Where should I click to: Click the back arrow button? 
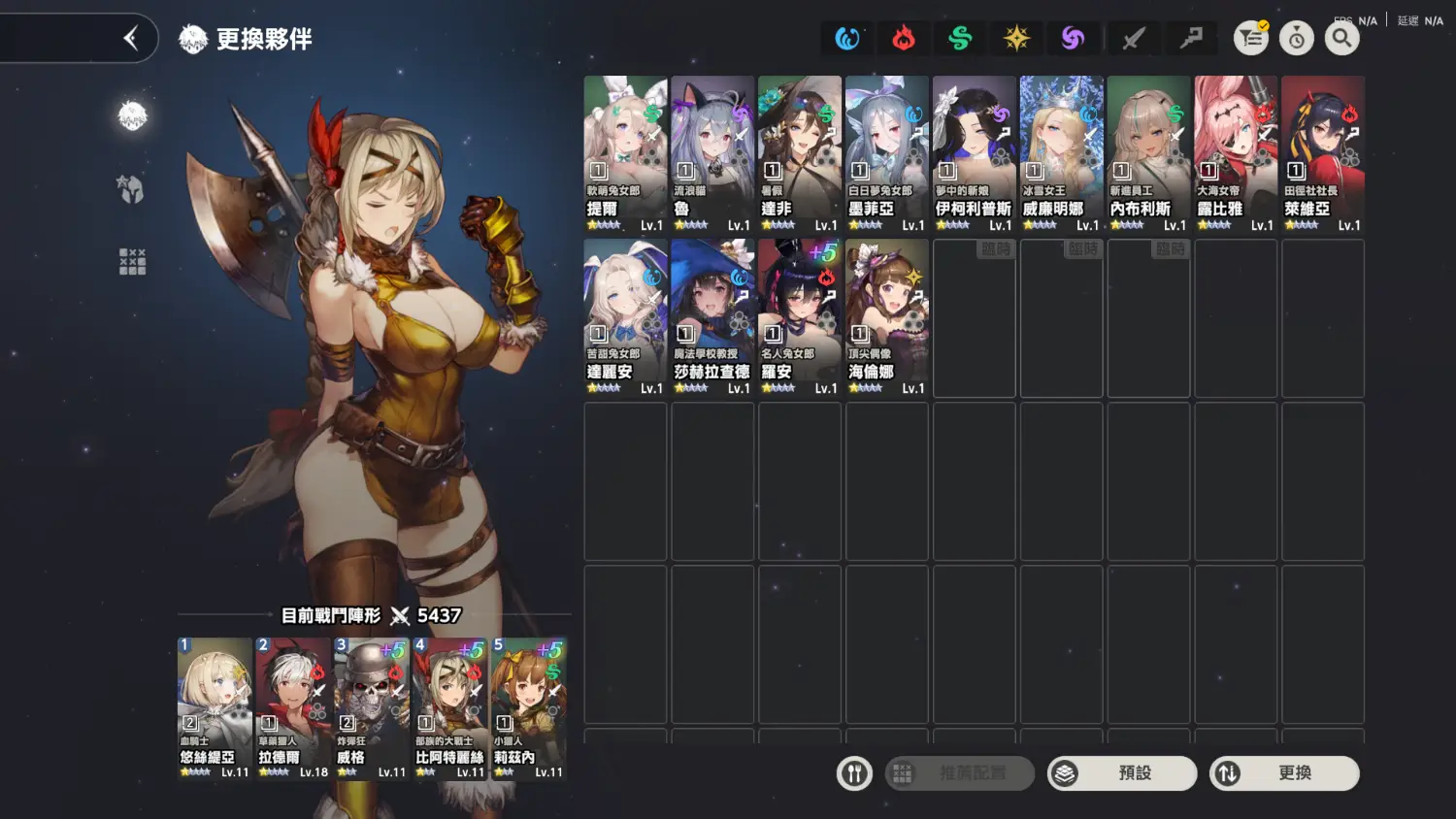click(131, 38)
